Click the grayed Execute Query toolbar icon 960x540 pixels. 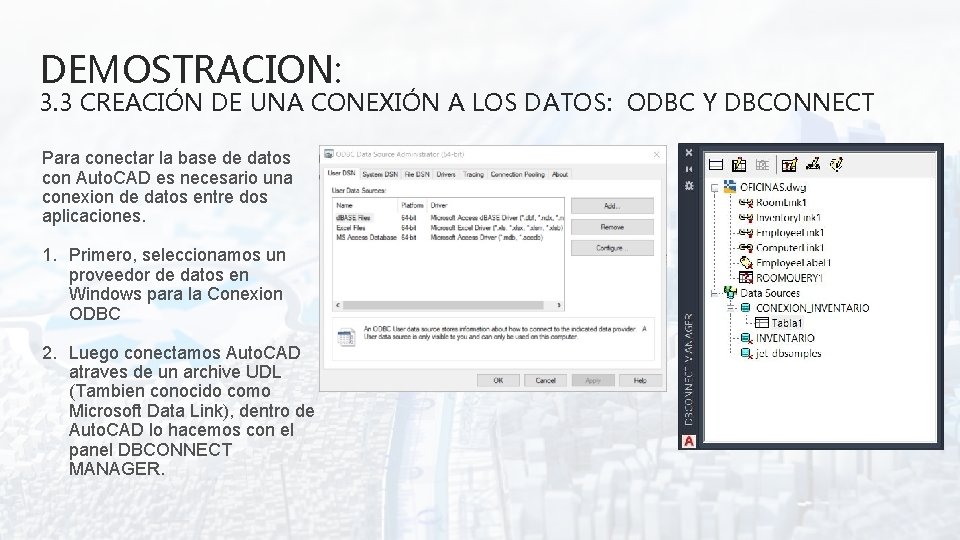762,164
